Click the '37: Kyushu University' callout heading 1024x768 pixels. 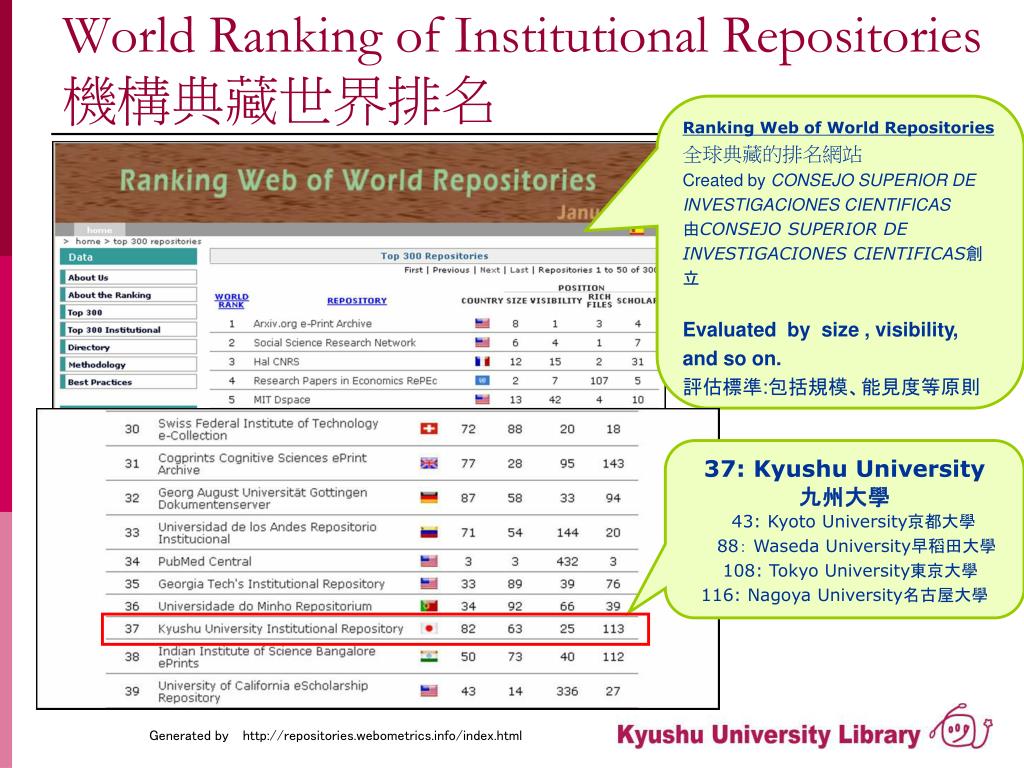(844, 468)
